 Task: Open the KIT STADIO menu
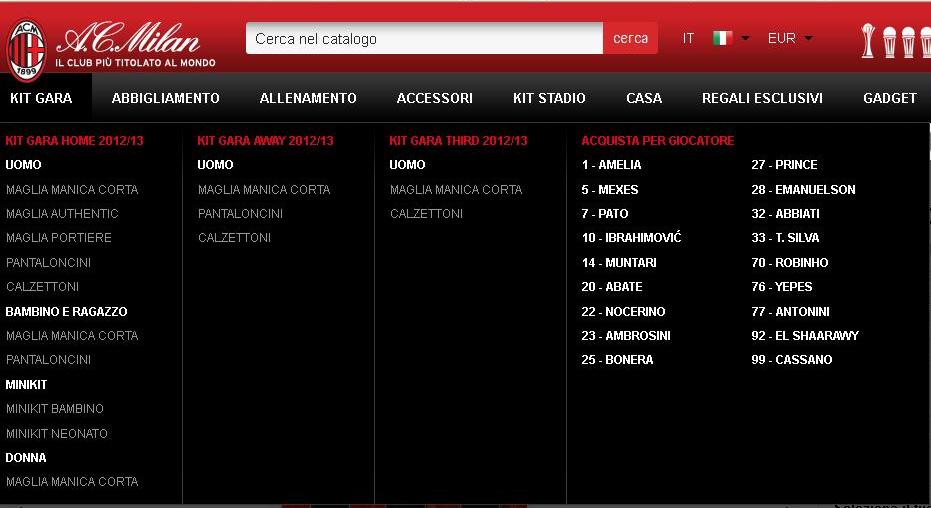pyautogui.click(x=549, y=98)
